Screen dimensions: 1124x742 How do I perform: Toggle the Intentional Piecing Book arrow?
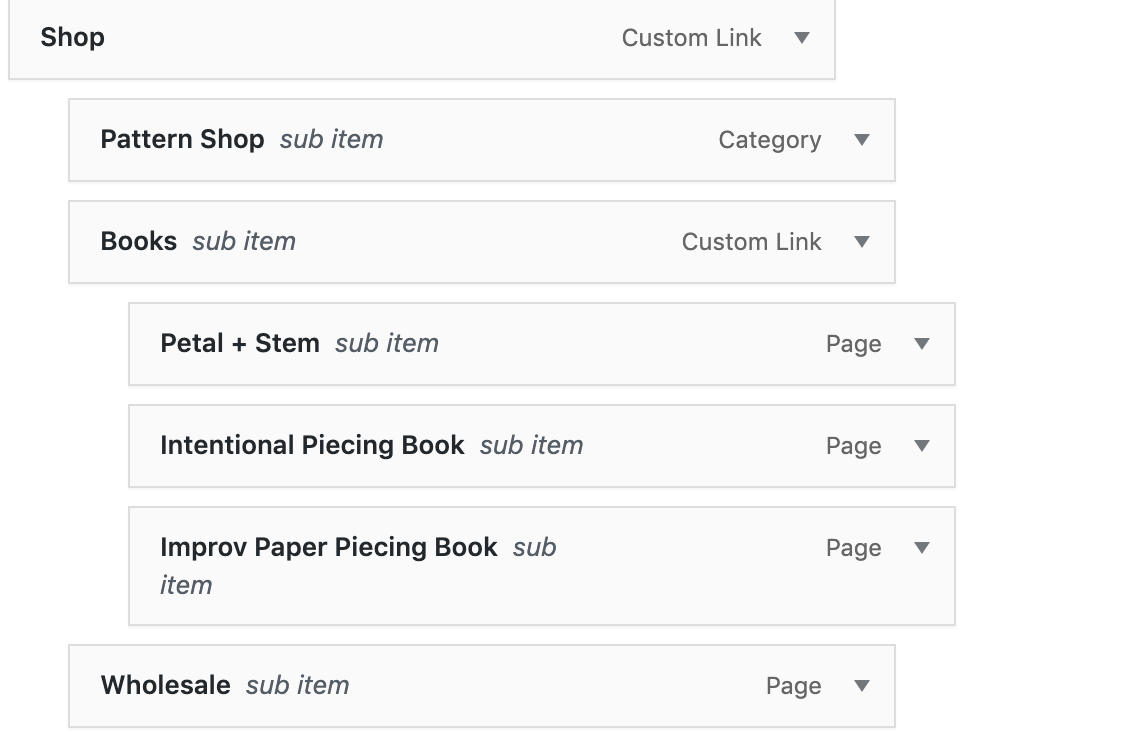click(x=923, y=445)
